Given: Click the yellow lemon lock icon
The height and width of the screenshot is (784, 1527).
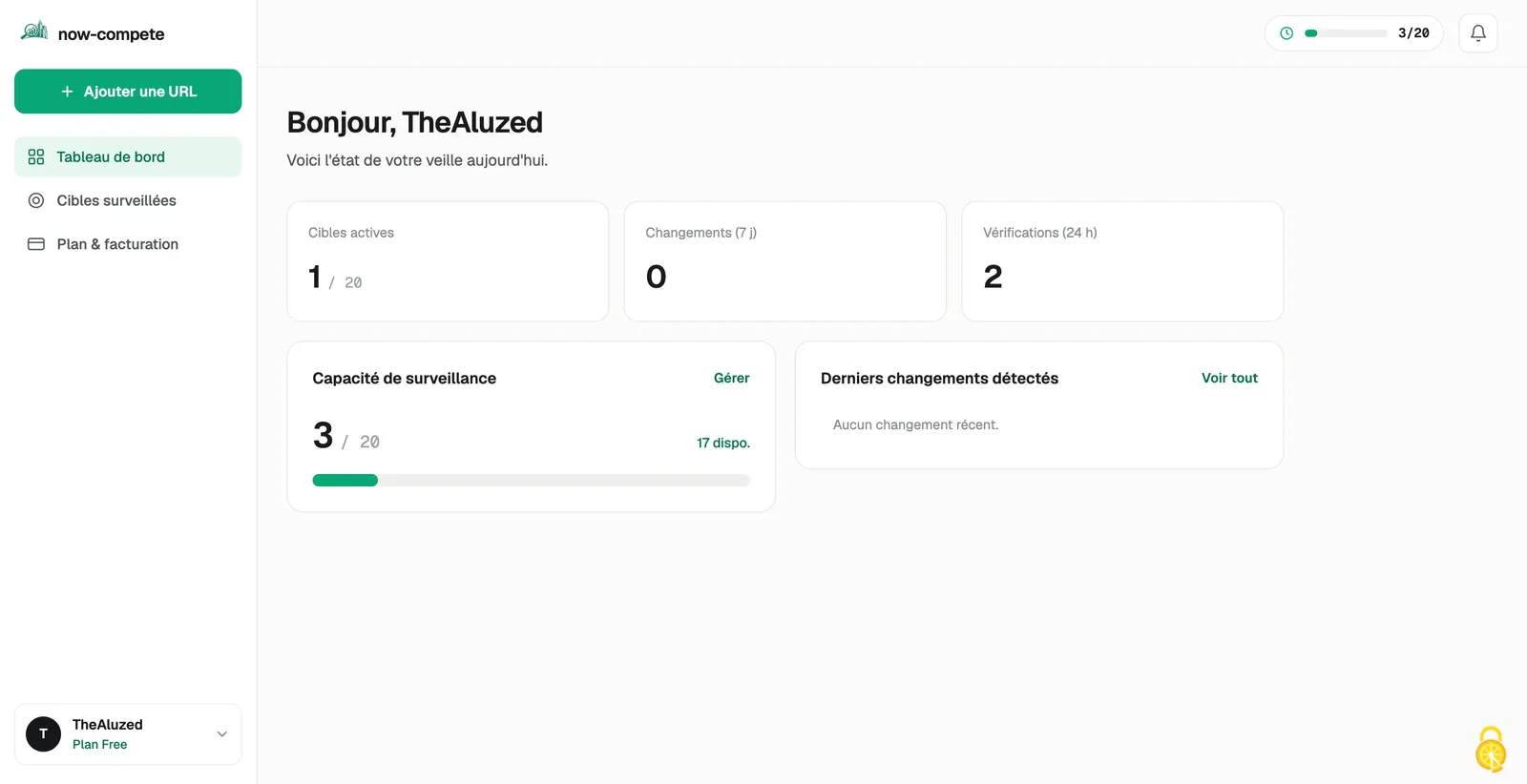Looking at the screenshot, I should tap(1491, 750).
